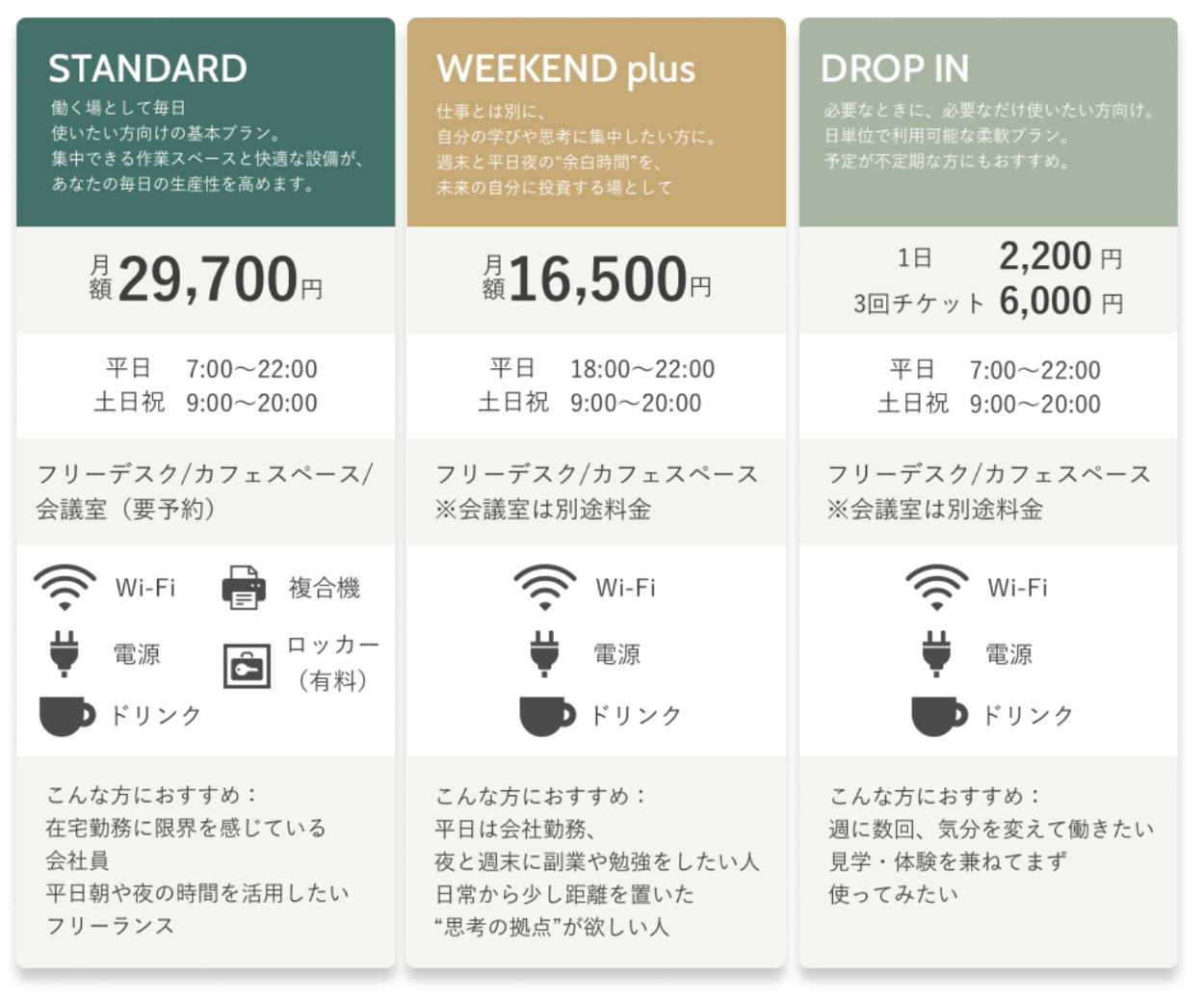This screenshot has width=1204, height=1004.
Task: Click the WEEKEND plus 18:00〜22:00 weekday hours
Action: [x=641, y=369]
